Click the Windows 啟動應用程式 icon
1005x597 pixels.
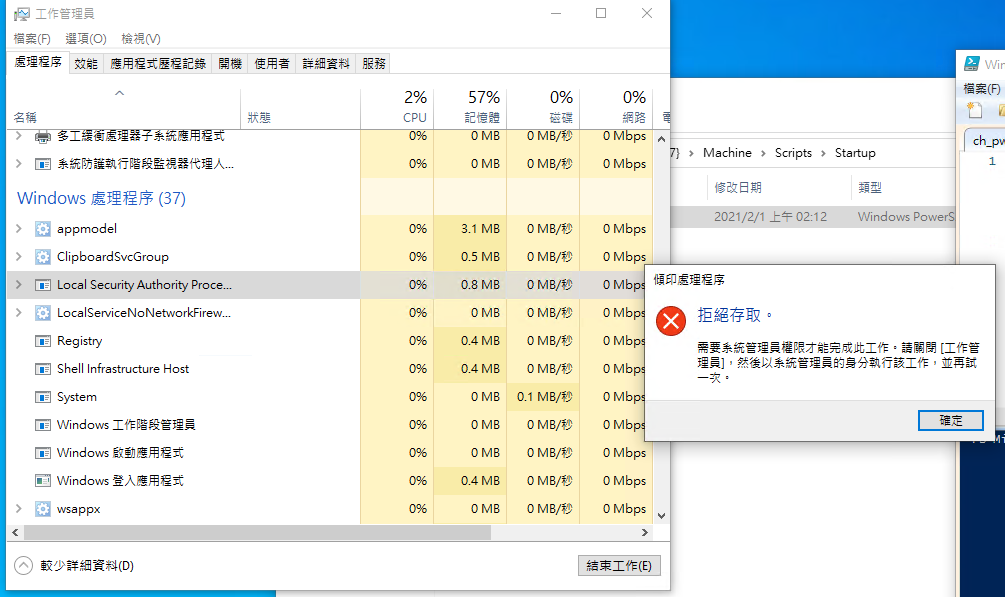(x=42, y=453)
